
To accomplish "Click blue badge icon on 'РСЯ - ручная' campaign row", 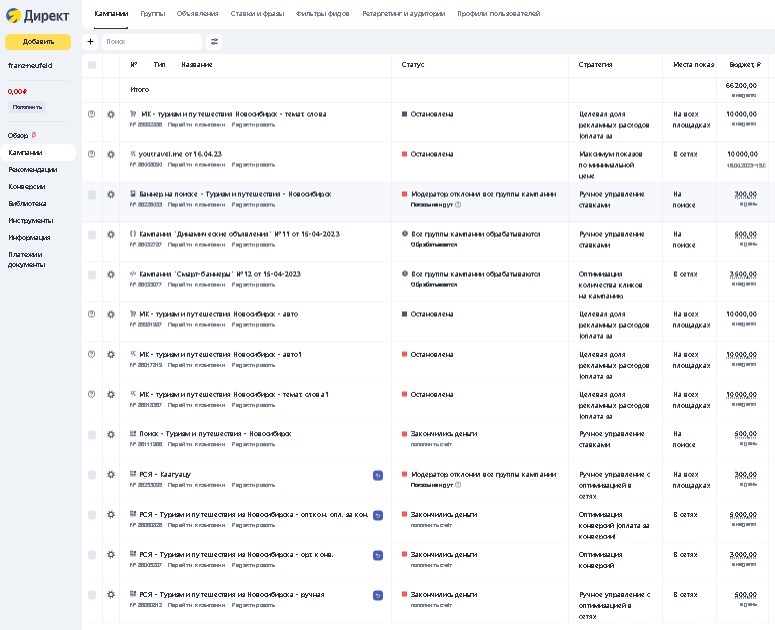I will click(378, 595).
